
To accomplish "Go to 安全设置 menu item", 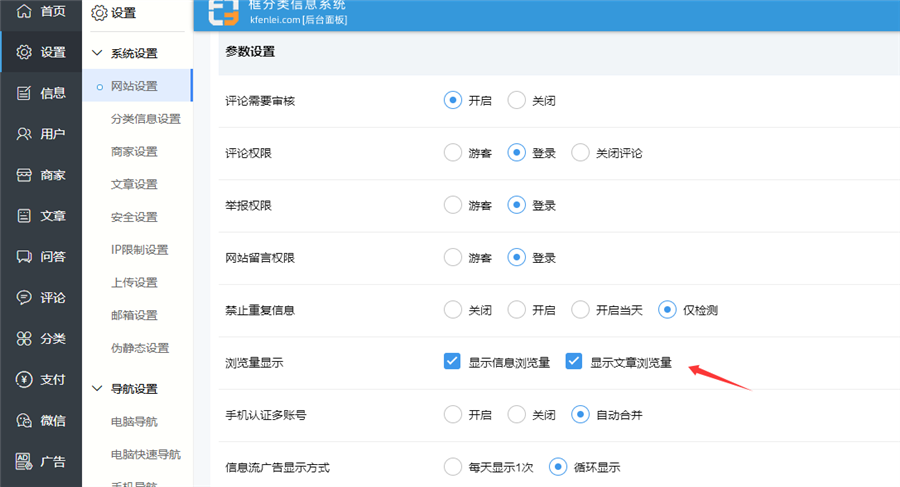I will pos(134,217).
